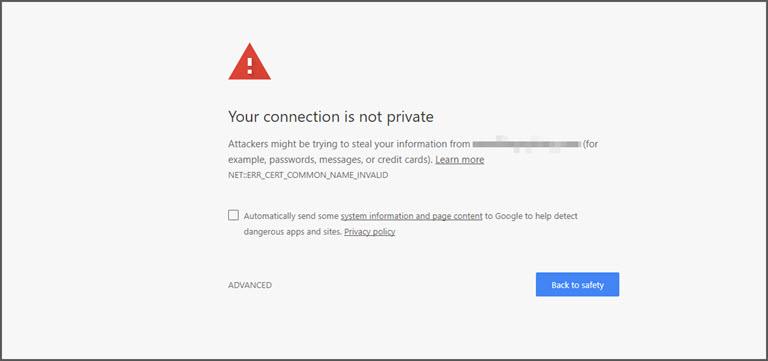This screenshot has height=361, width=768.
Task: Click the 'Your connection is not private' heading
Action: click(331, 117)
